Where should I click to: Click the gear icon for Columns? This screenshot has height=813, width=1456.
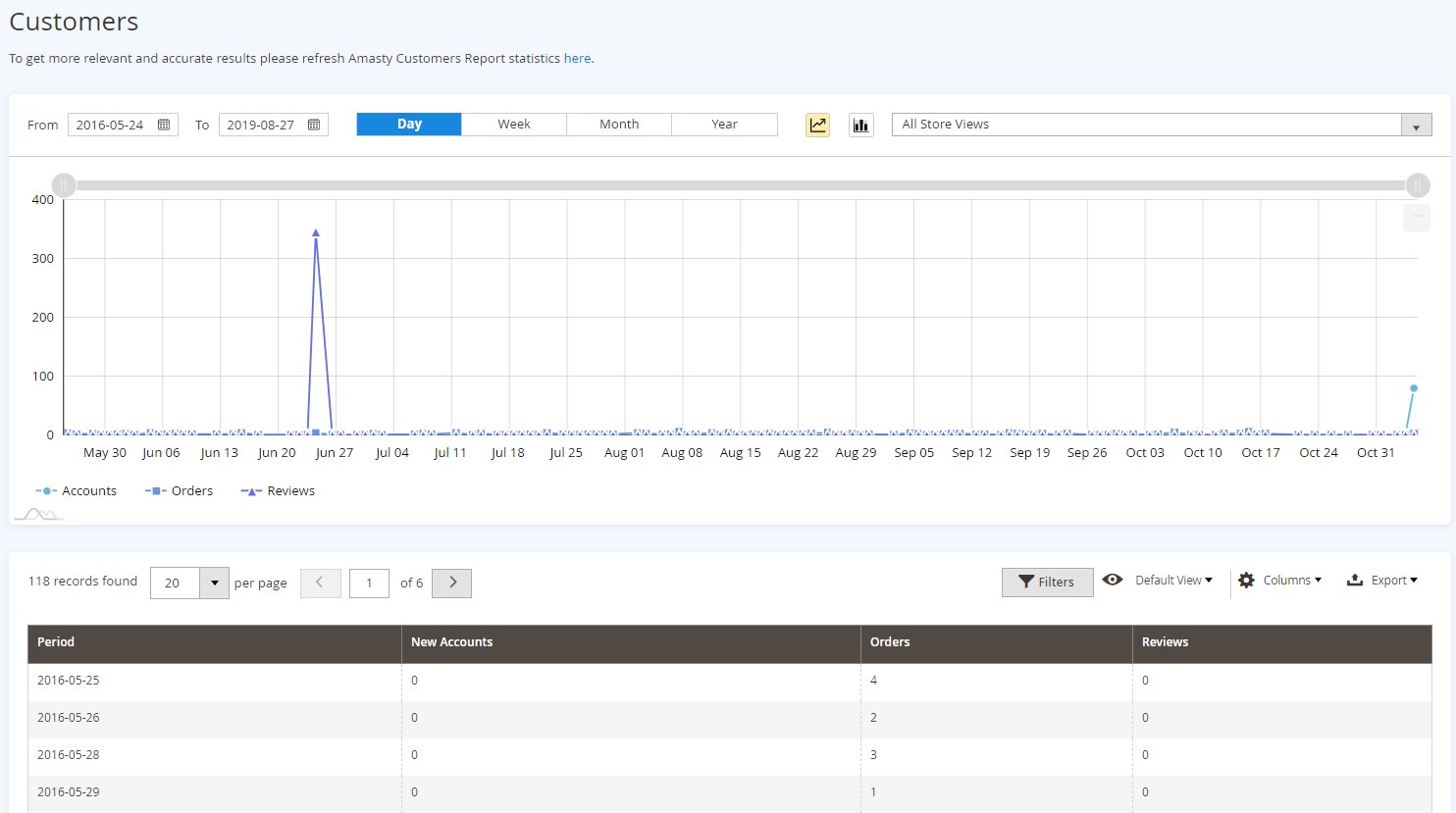(1246, 581)
